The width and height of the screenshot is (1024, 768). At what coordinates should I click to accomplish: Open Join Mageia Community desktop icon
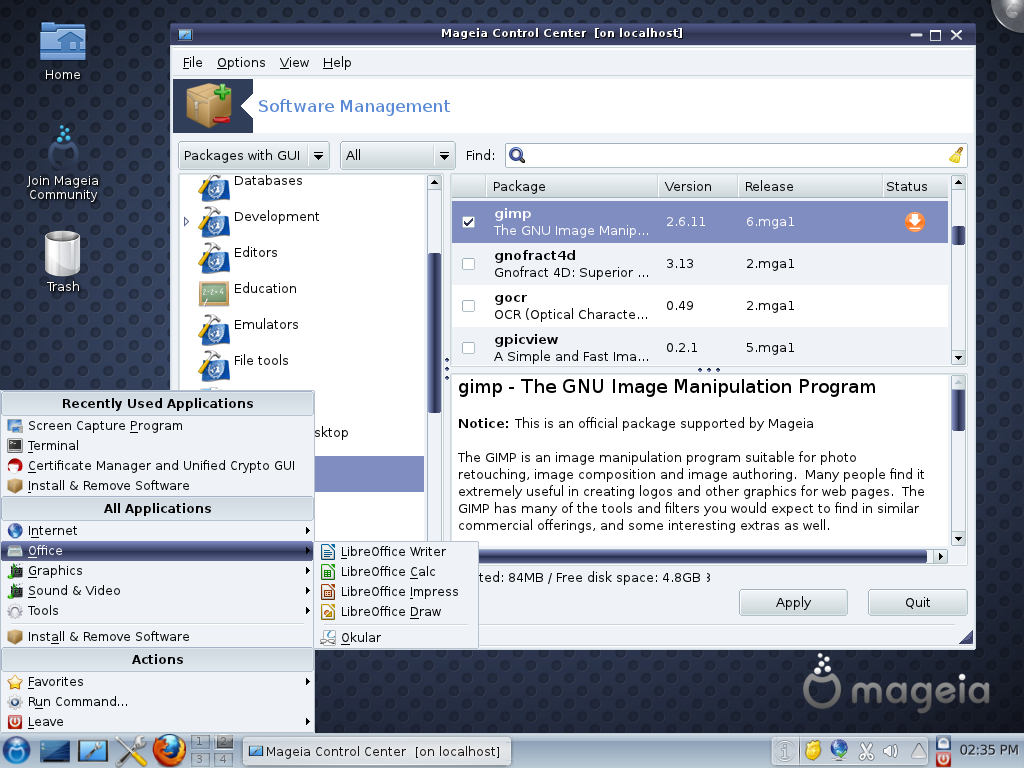[x=63, y=146]
